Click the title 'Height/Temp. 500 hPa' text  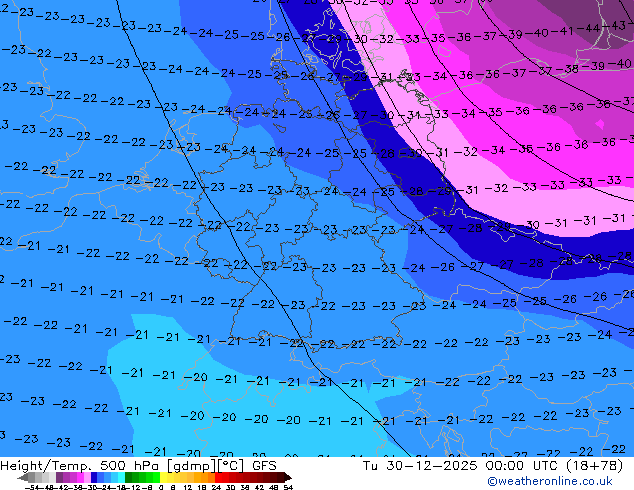(81, 466)
